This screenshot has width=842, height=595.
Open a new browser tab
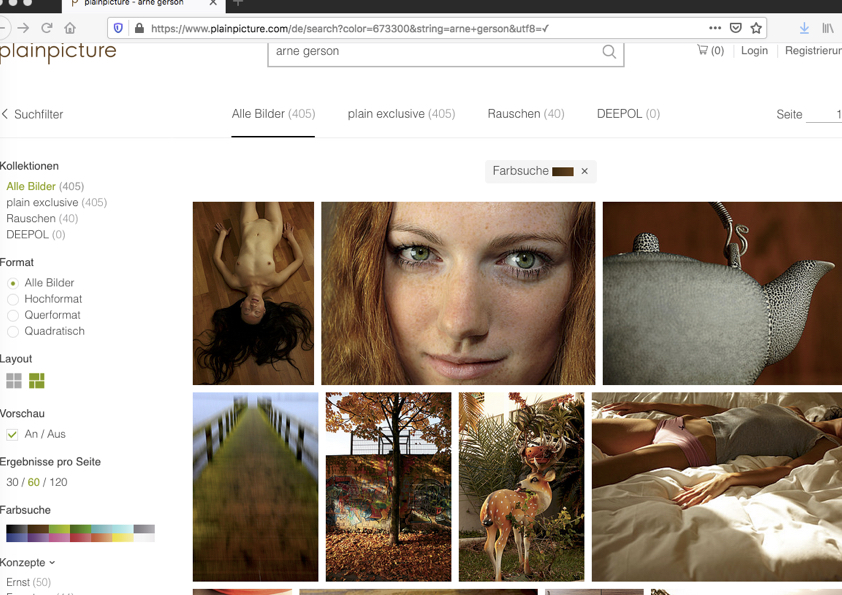pos(238,3)
